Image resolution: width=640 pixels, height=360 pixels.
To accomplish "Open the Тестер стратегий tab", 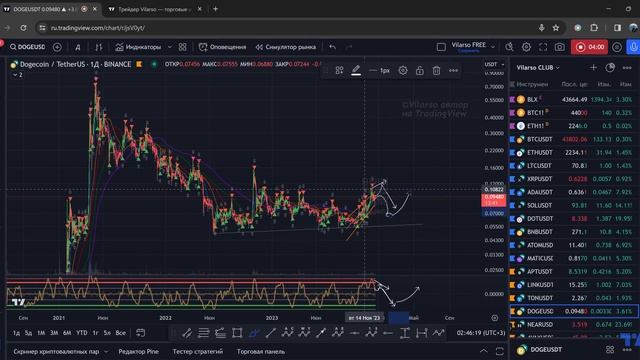I will coord(198,351).
